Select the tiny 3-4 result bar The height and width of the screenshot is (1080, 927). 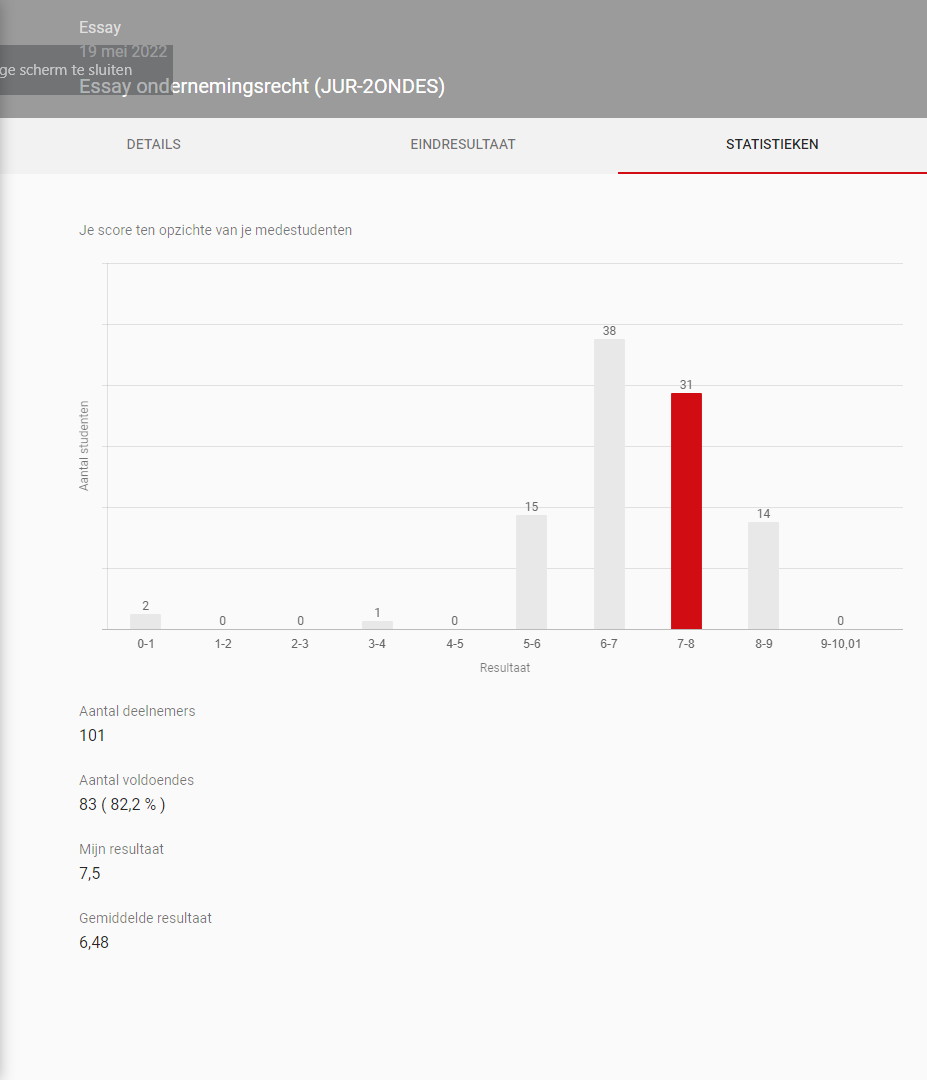[377, 625]
